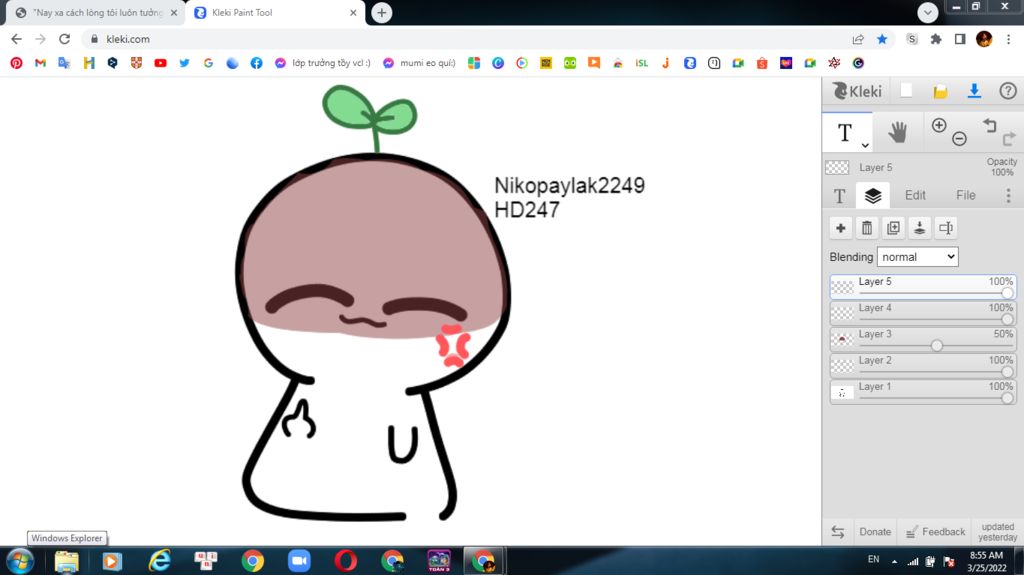Switch to the Text tool settings tab
This screenshot has width=1024, height=575.
(839, 195)
